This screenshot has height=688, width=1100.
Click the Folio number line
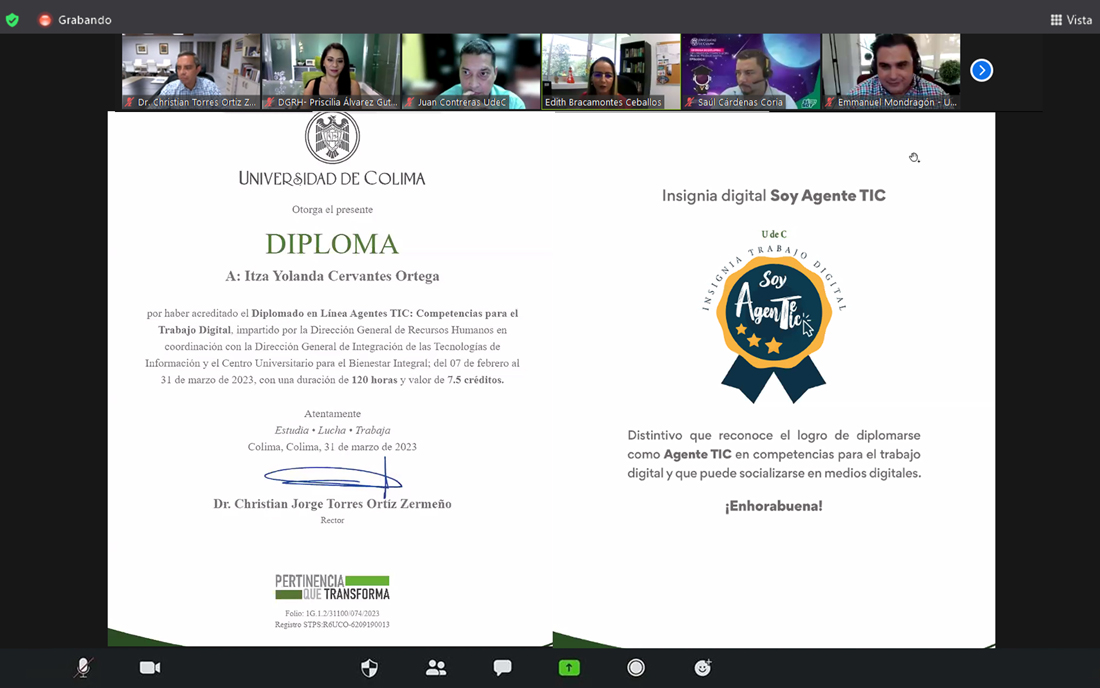332,613
